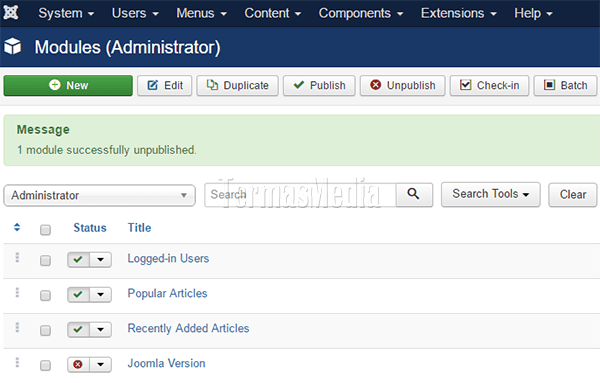Click drag handle of Popular Articles row

17,293
